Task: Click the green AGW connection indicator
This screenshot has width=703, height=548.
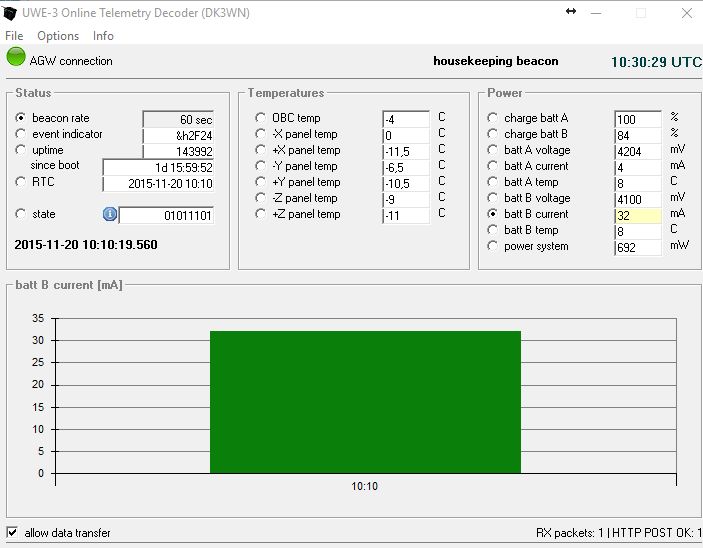Action: [16, 57]
